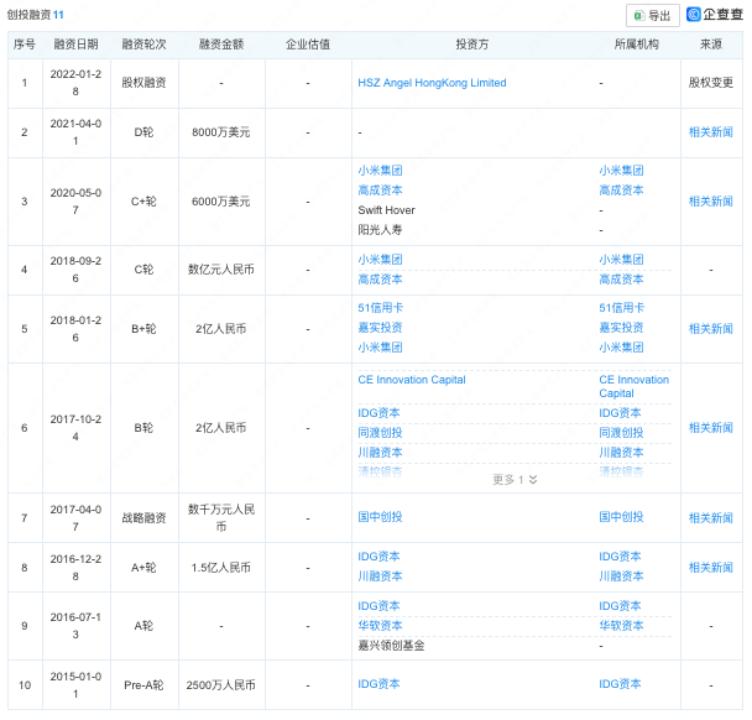Click 高成资本 investor in C+轮 row
This screenshot has height=720, width=752.
tap(380, 190)
